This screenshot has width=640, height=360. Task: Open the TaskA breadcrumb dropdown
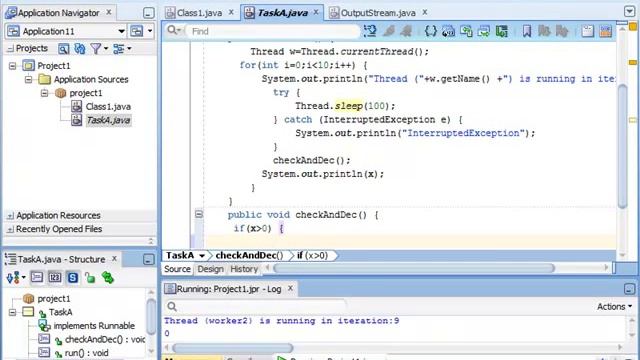(202, 256)
